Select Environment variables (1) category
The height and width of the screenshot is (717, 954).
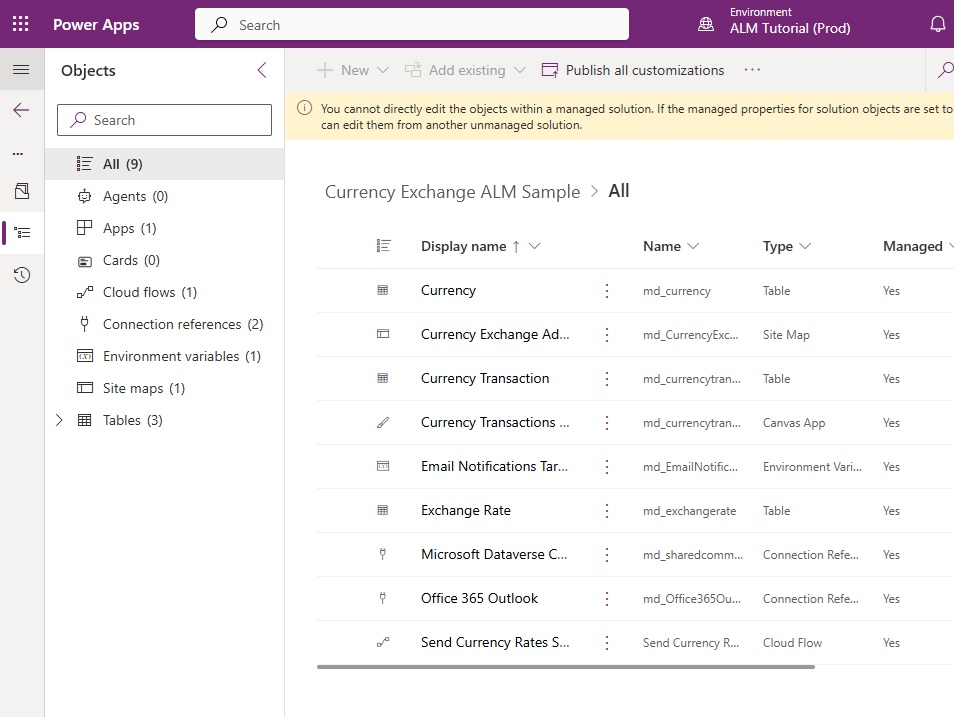point(164,356)
